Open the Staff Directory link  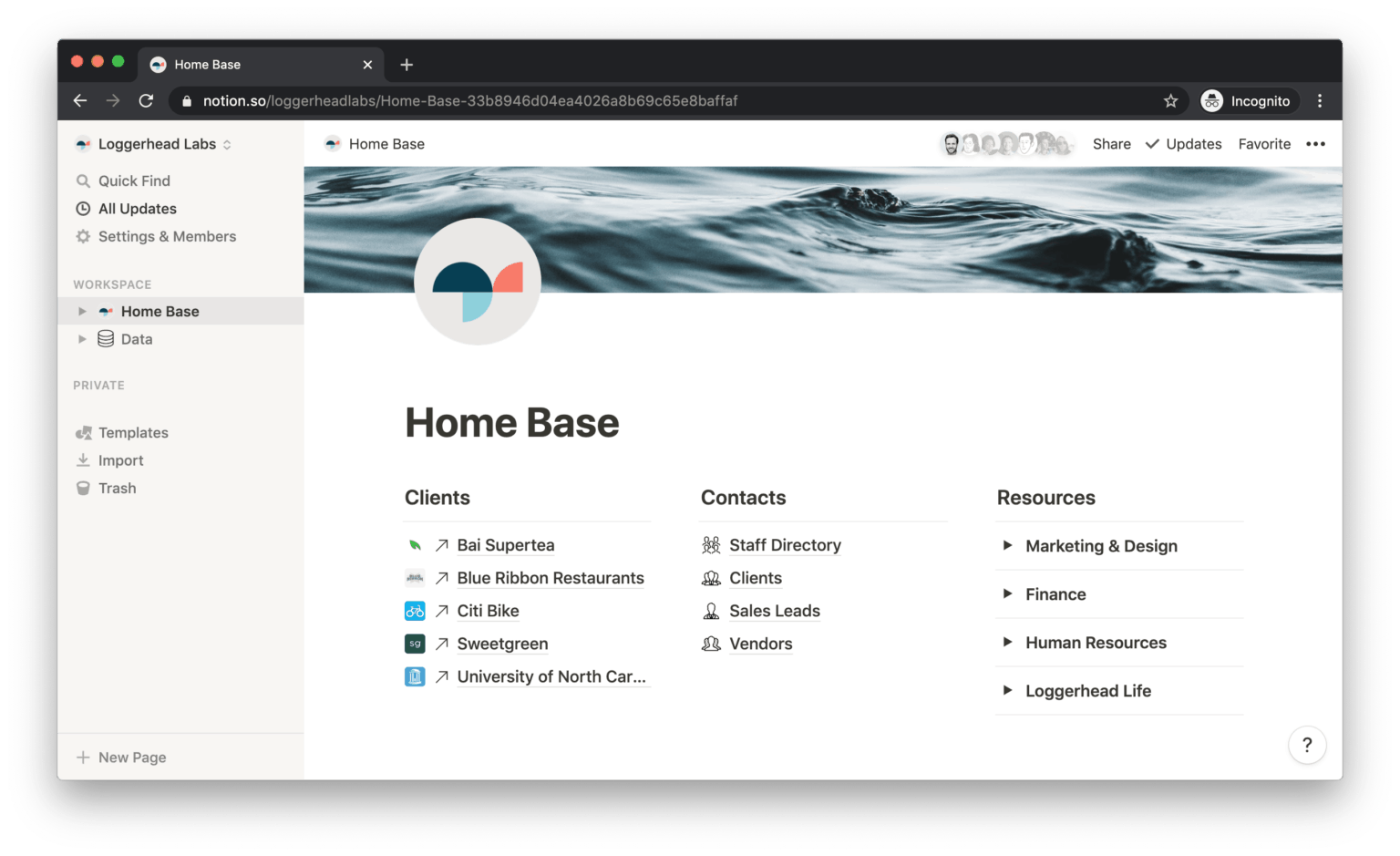point(785,545)
